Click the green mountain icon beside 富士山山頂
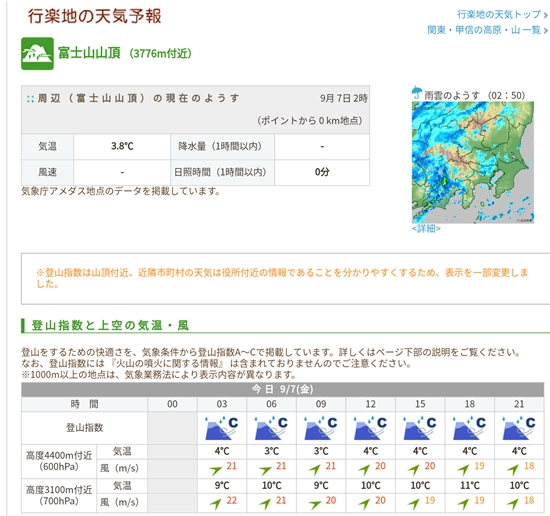550x516 pixels. 37,54
